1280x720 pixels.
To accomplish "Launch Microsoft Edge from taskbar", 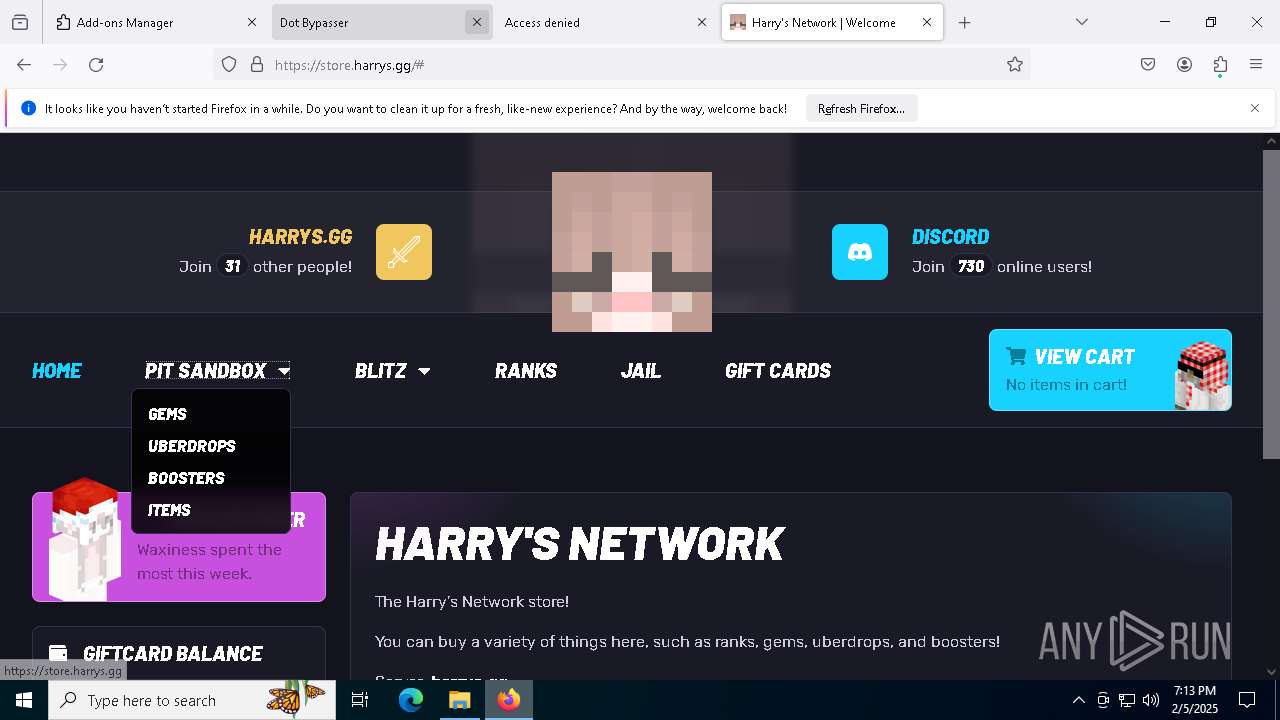I will pyautogui.click(x=411, y=700).
